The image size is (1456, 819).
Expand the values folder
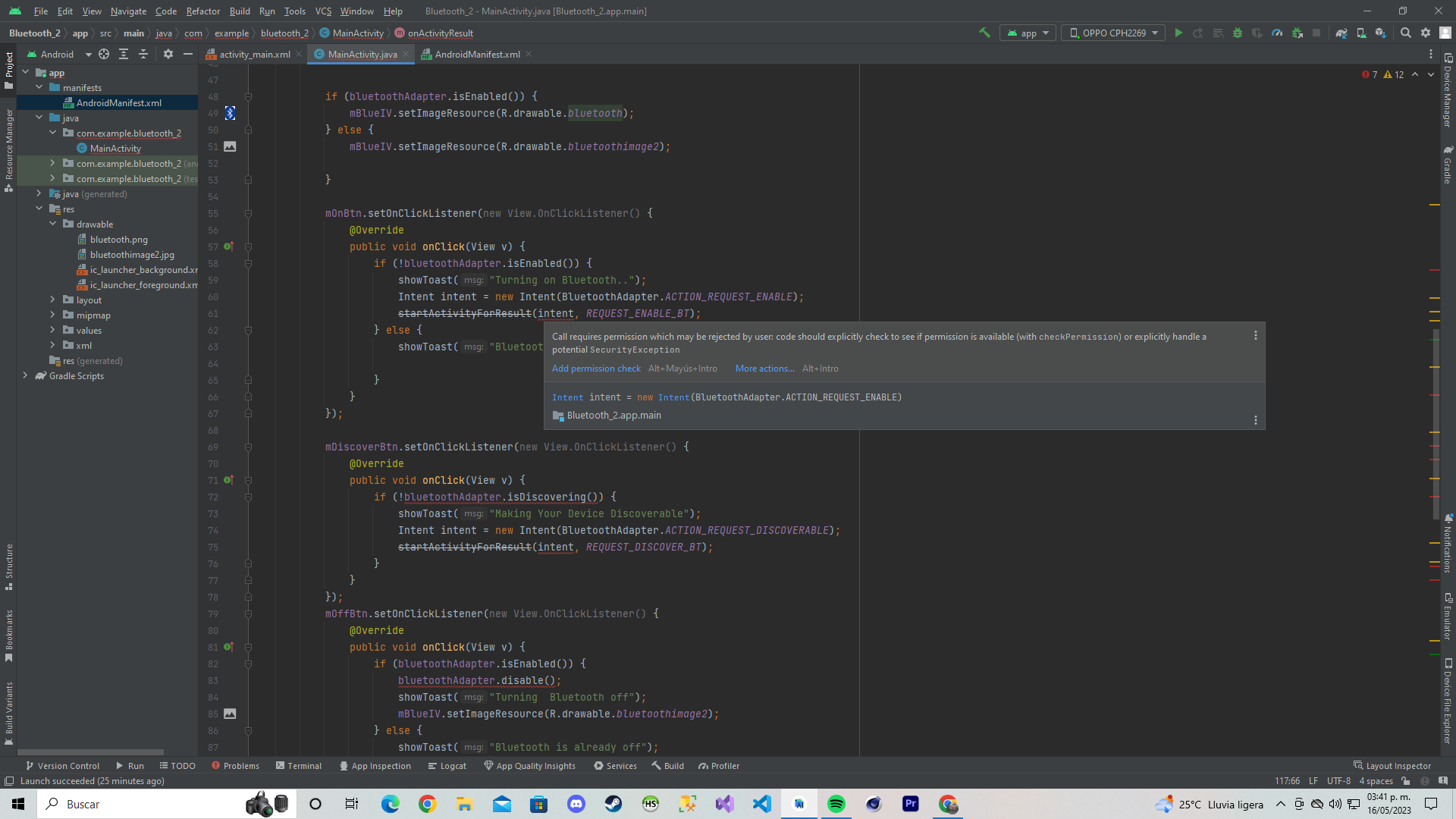click(53, 330)
